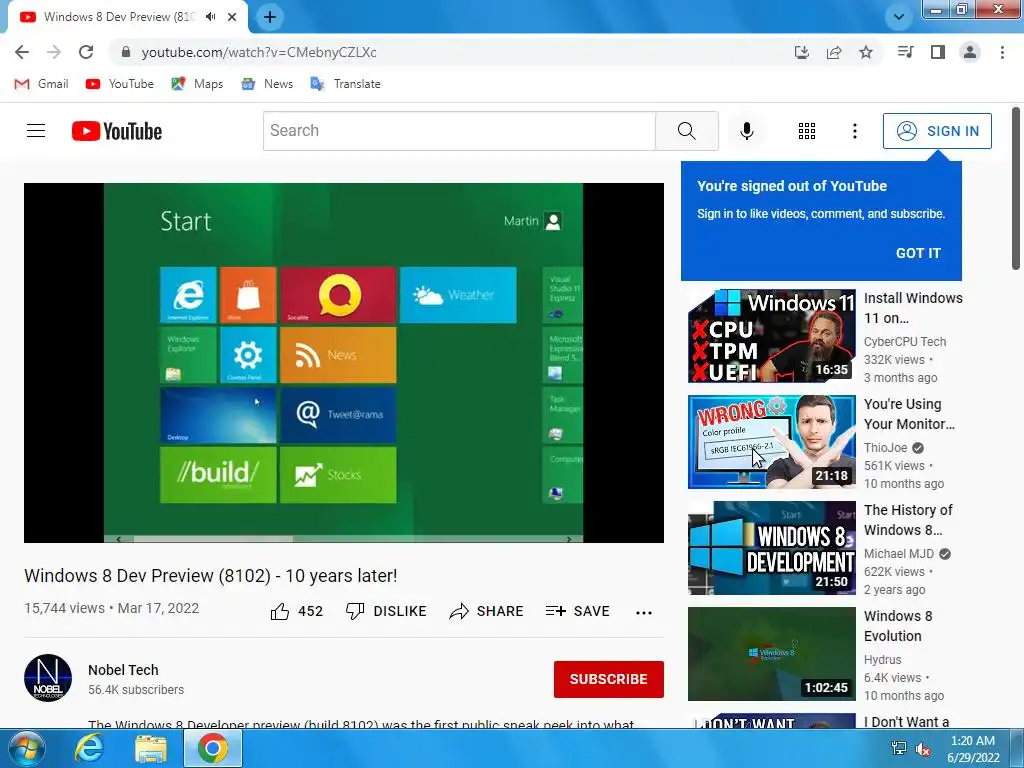
Task: Reload the page with the refresh icon
Action: [x=86, y=52]
